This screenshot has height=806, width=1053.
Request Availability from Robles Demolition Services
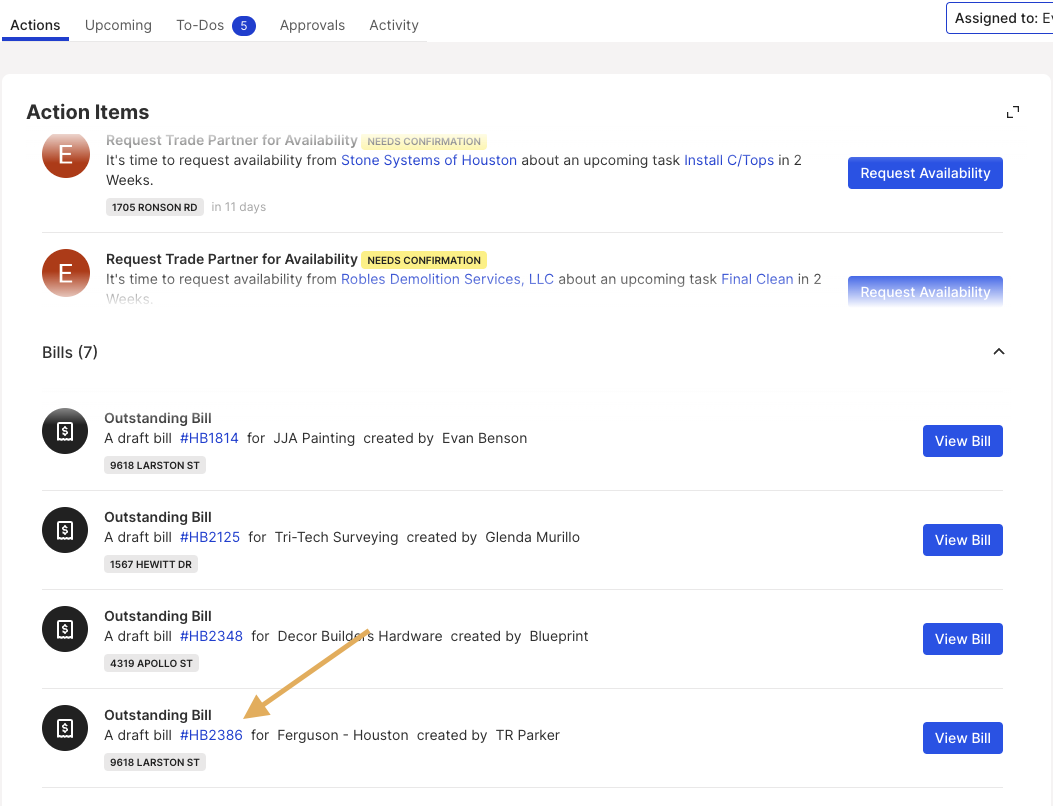click(x=925, y=292)
